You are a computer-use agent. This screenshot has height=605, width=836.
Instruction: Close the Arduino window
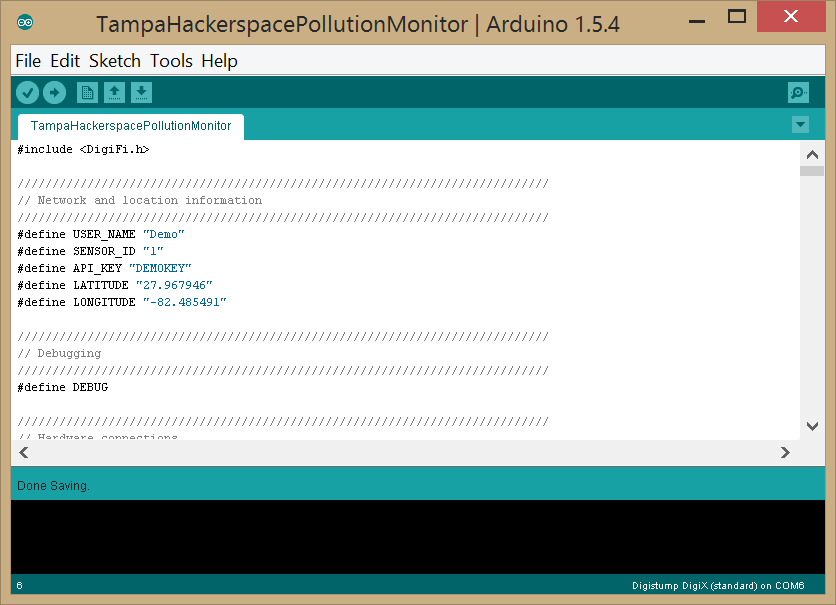pyautogui.click(x=791, y=17)
